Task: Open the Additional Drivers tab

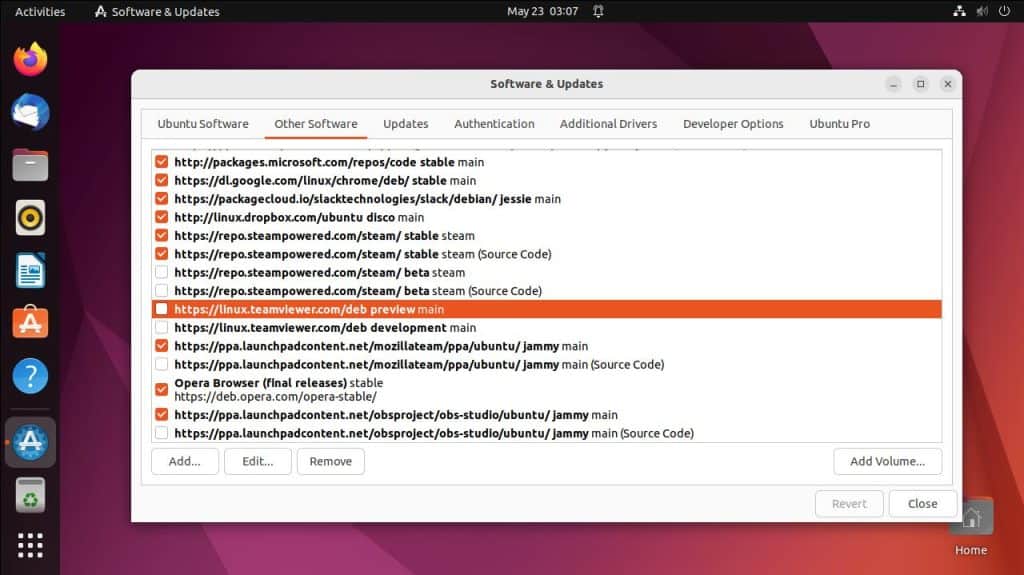Action: [608, 124]
